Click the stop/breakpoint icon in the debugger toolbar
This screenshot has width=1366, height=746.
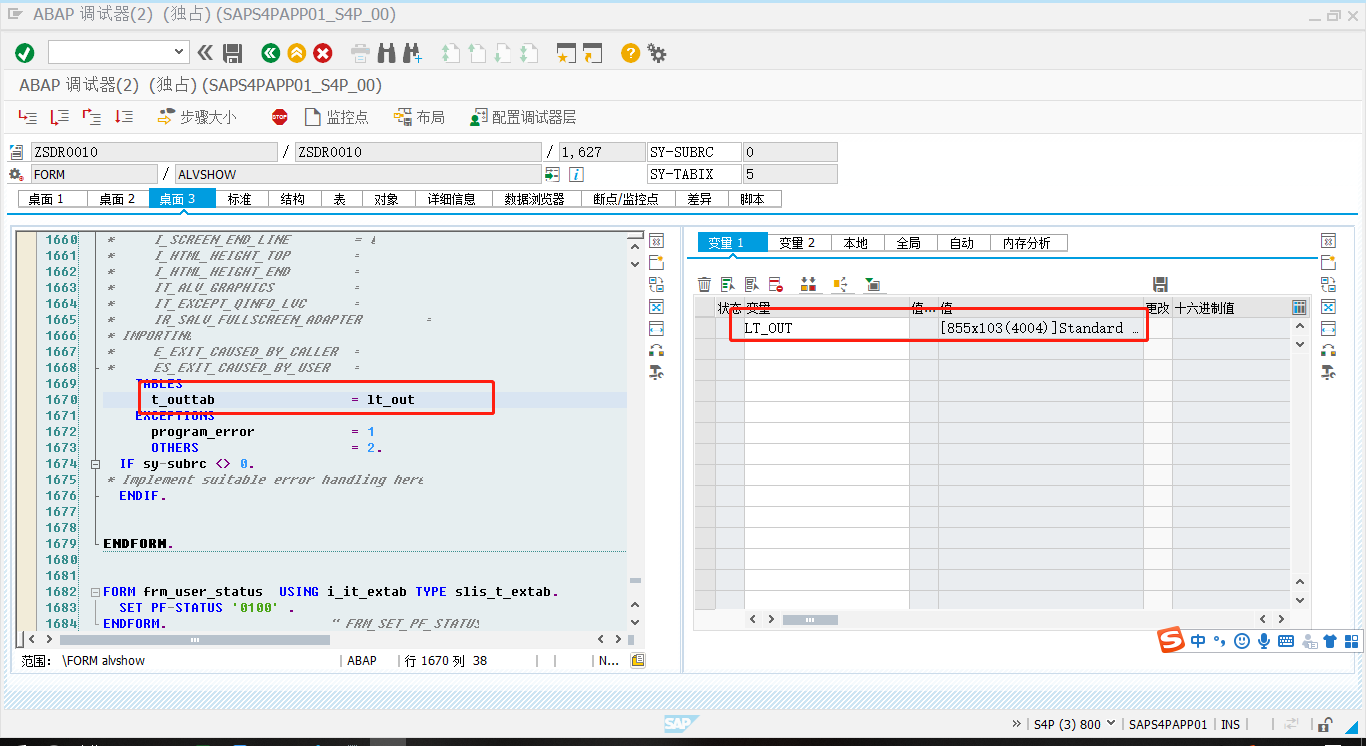point(280,116)
